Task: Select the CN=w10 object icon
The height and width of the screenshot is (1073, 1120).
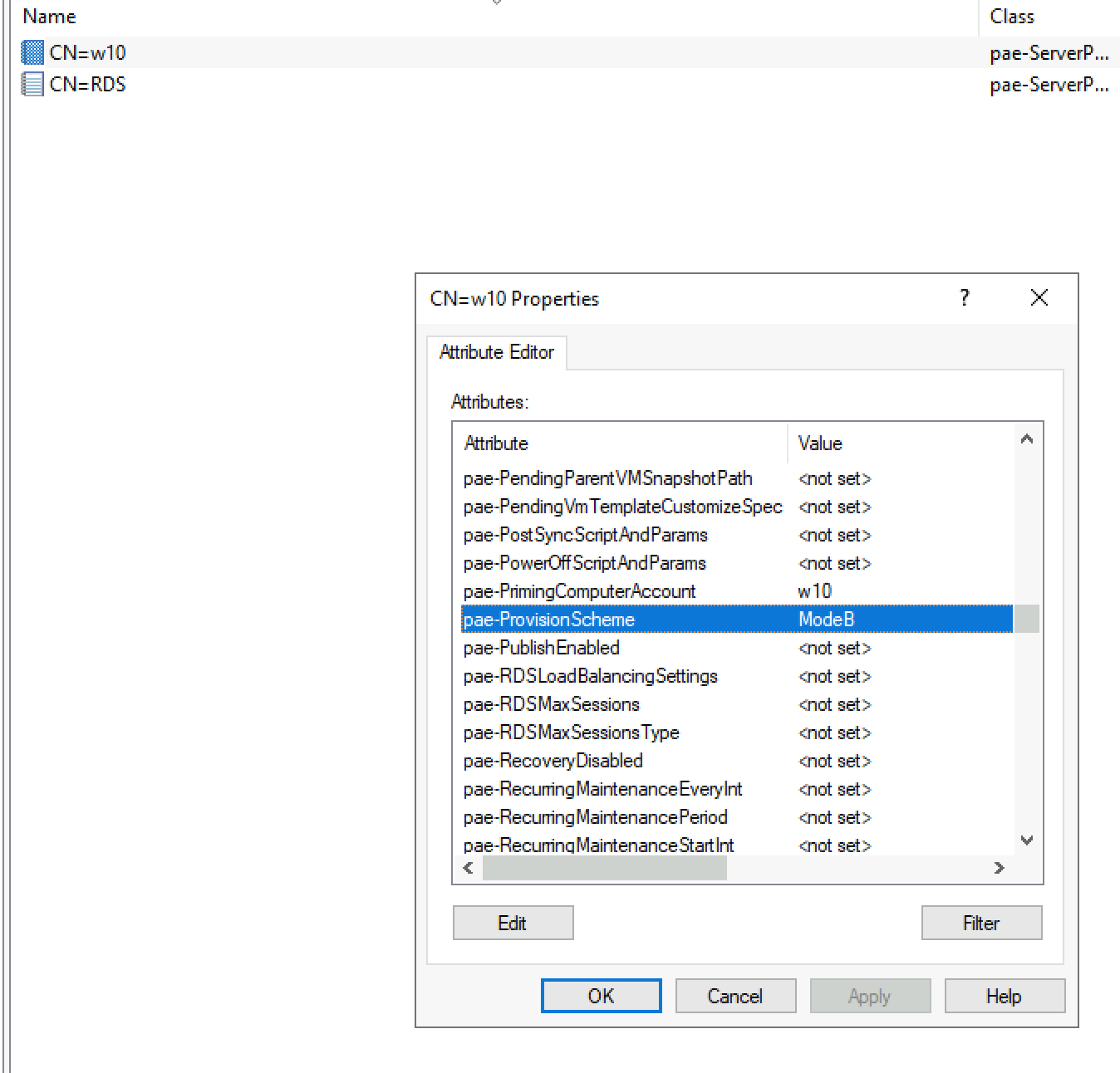Action: [x=32, y=51]
